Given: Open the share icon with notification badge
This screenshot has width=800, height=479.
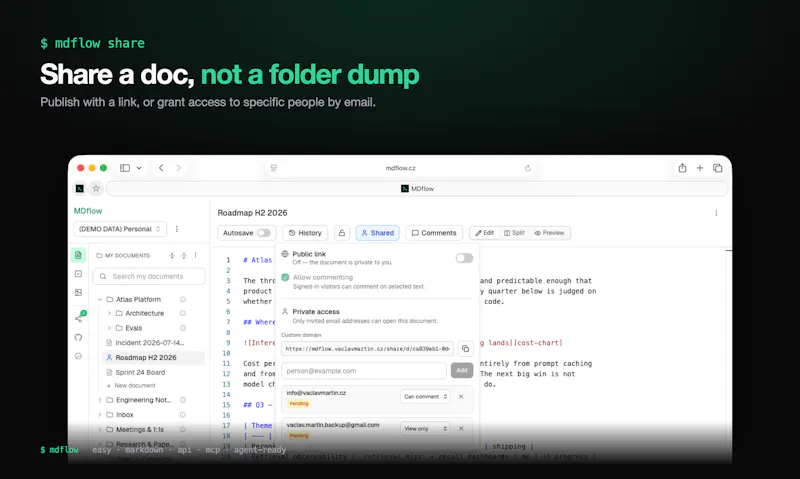Looking at the screenshot, I should click(x=79, y=317).
